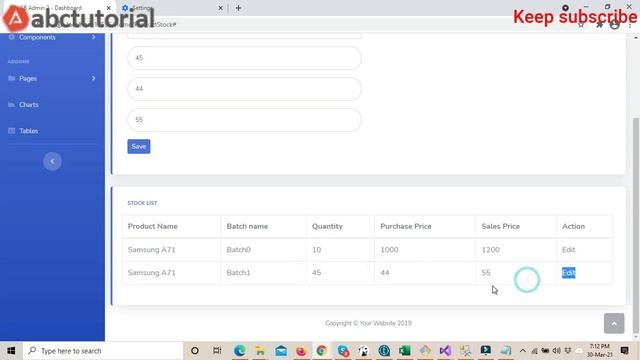Open a new browser tab

tap(238, 8)
